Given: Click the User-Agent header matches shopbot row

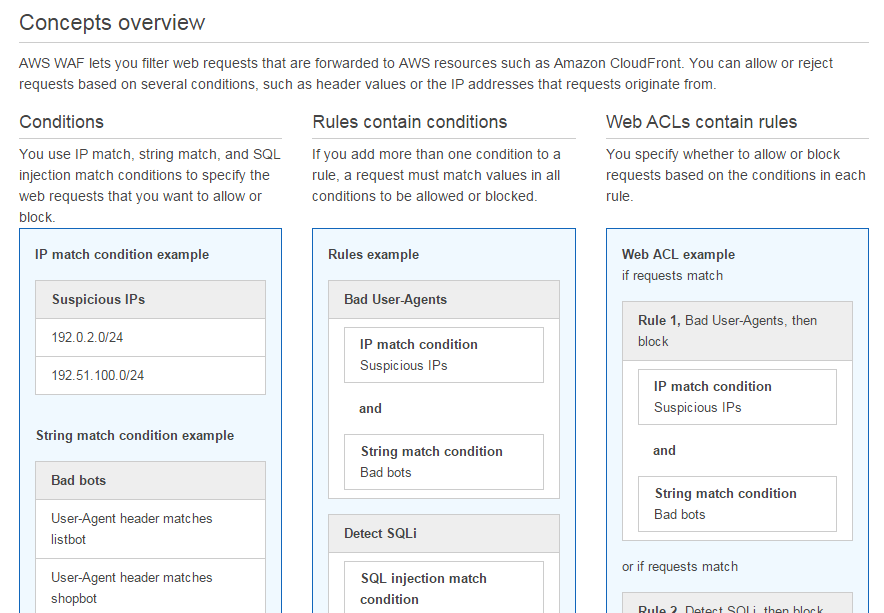Looking at the screenshot, I should coord(151,586).
